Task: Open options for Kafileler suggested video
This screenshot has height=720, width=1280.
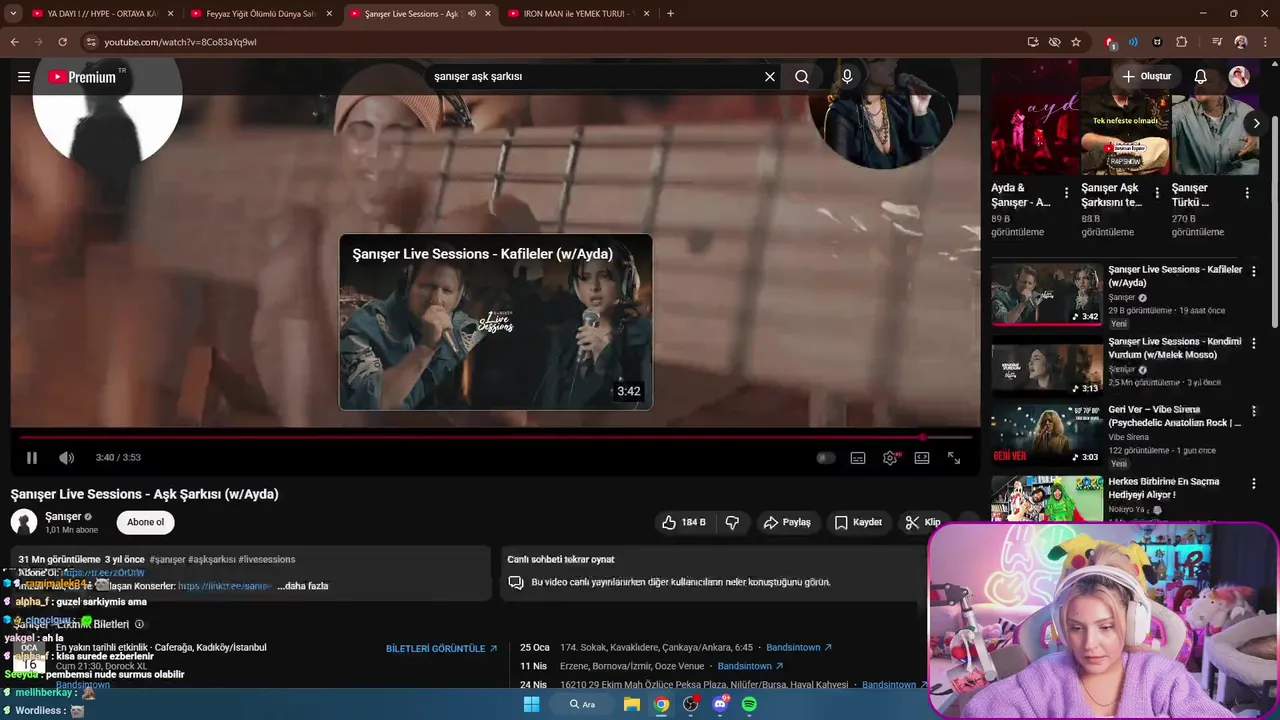Action: pos(1254,271)
